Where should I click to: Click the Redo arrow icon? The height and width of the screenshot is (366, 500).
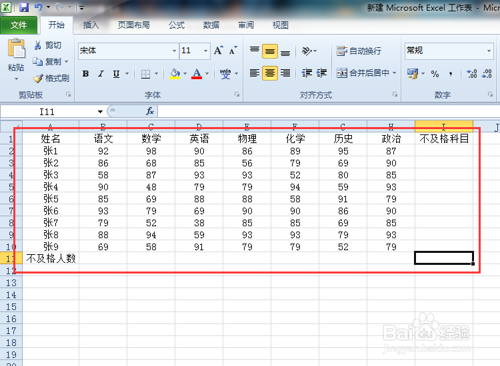(x=59, y=7)
